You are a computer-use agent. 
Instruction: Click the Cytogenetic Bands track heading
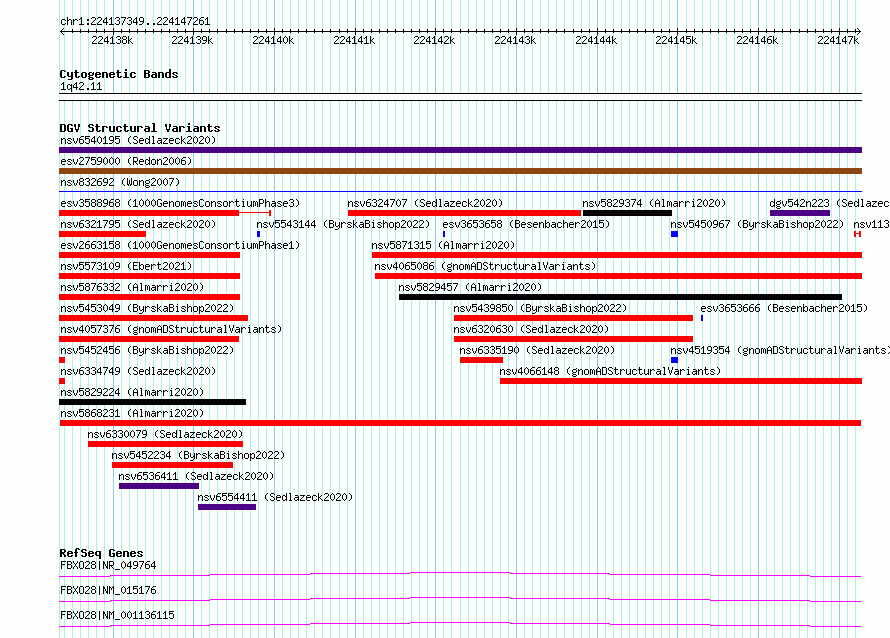(119, 74)
